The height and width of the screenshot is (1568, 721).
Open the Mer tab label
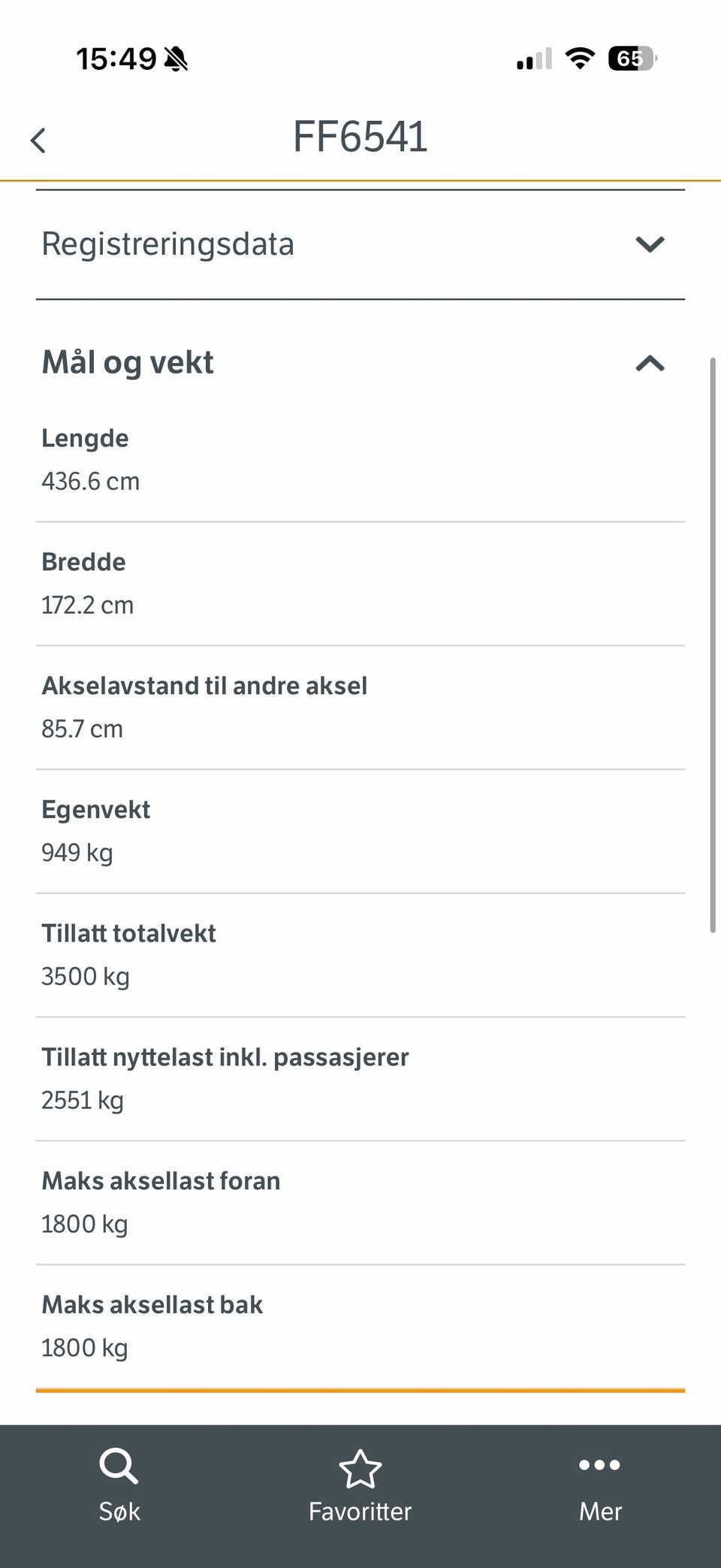click(600, 1512)
